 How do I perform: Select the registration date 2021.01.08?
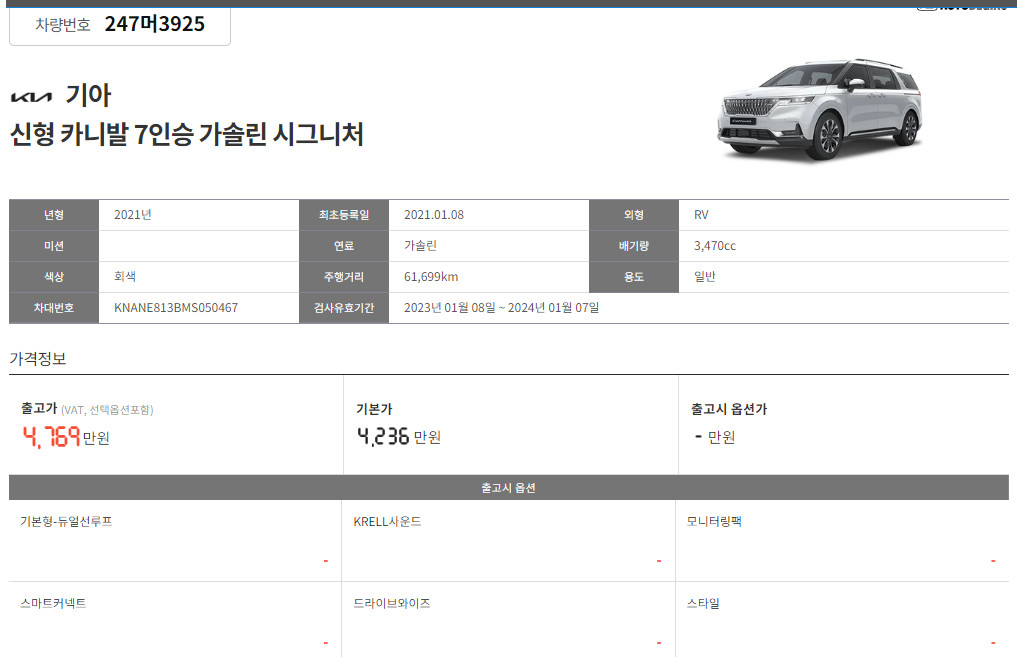pyautogui.click(x=434, y=215)
